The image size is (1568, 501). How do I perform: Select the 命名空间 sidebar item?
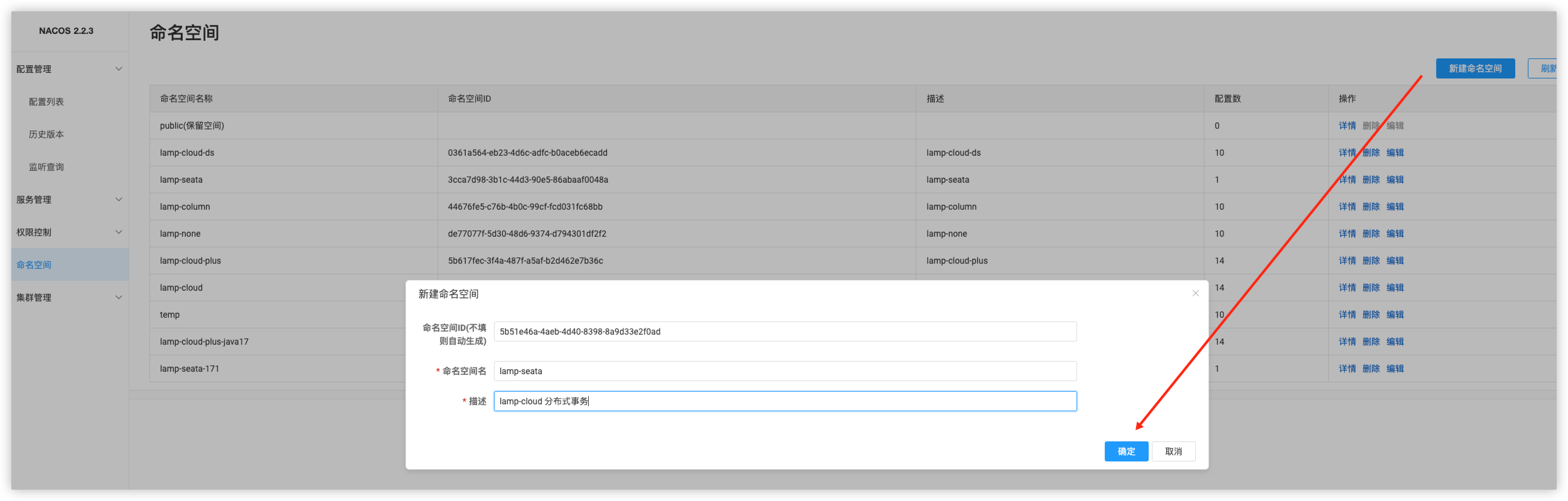coord(34,265)
